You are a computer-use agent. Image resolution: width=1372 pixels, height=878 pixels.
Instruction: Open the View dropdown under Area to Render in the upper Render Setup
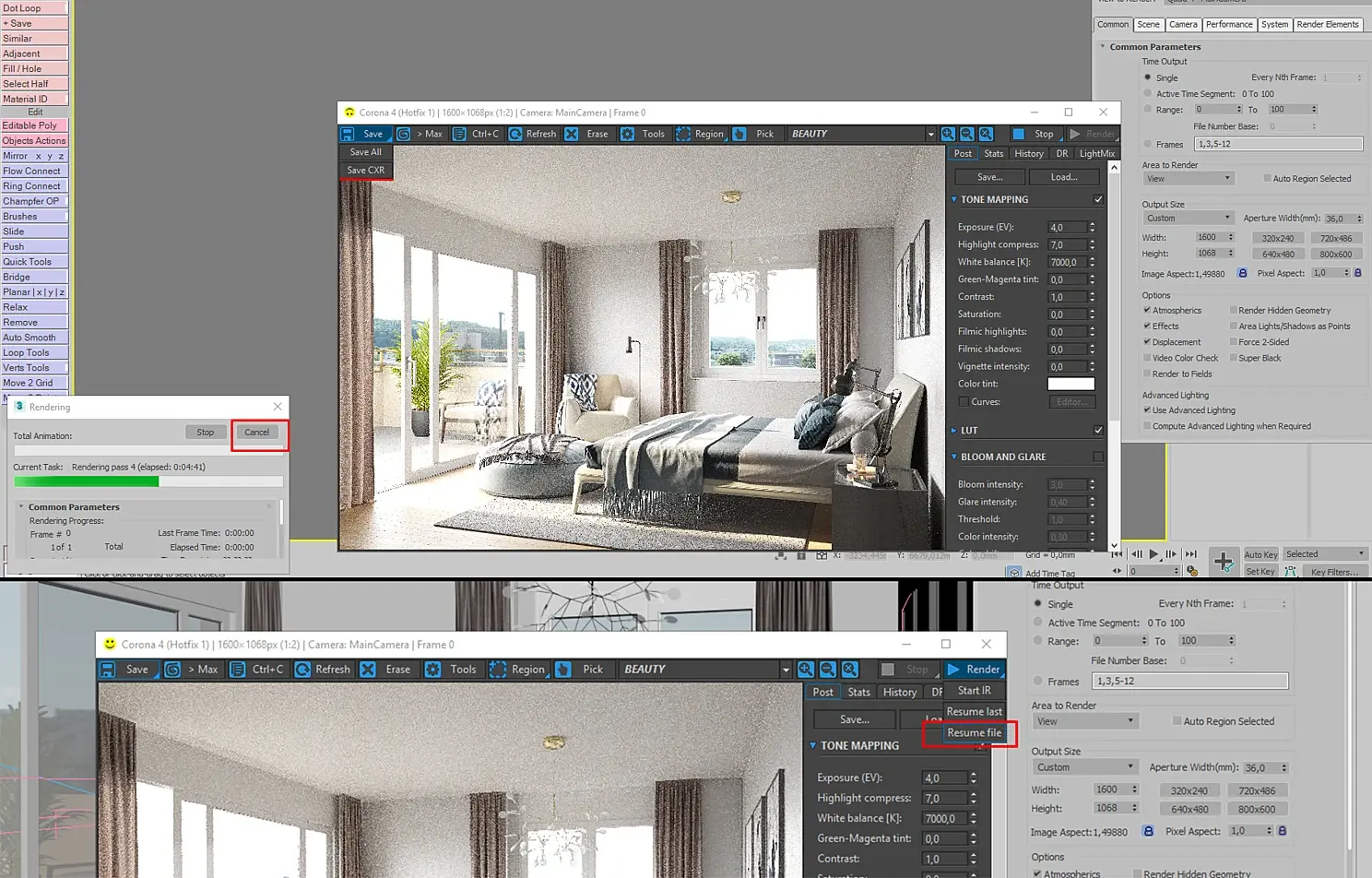point(1188,179)
